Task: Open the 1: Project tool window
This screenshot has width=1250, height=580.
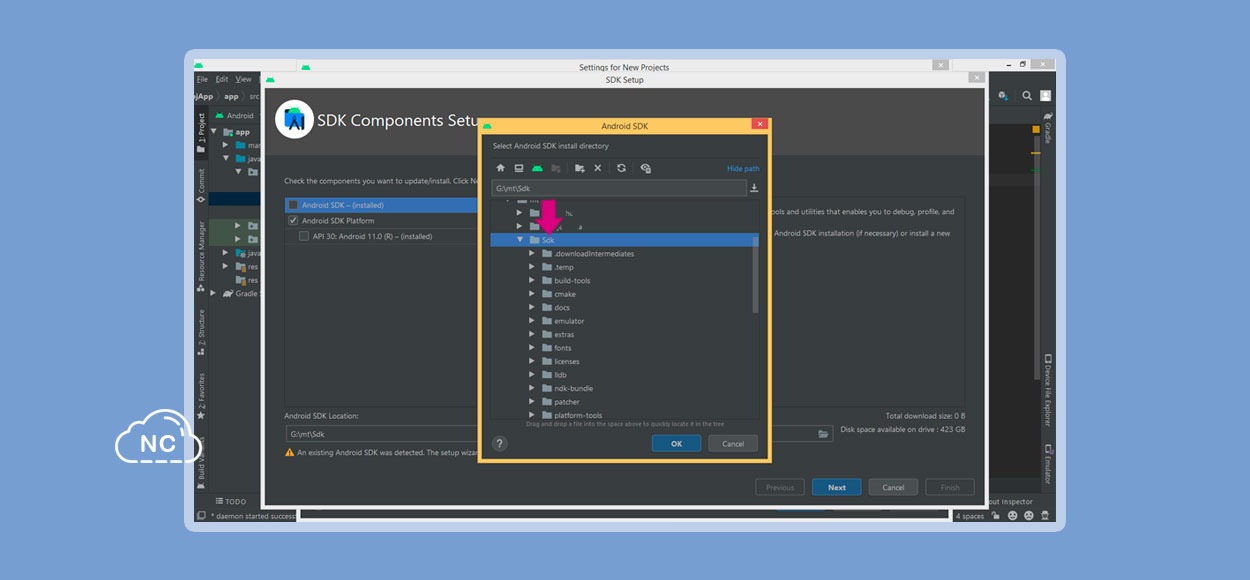Action: click(201, 133)
